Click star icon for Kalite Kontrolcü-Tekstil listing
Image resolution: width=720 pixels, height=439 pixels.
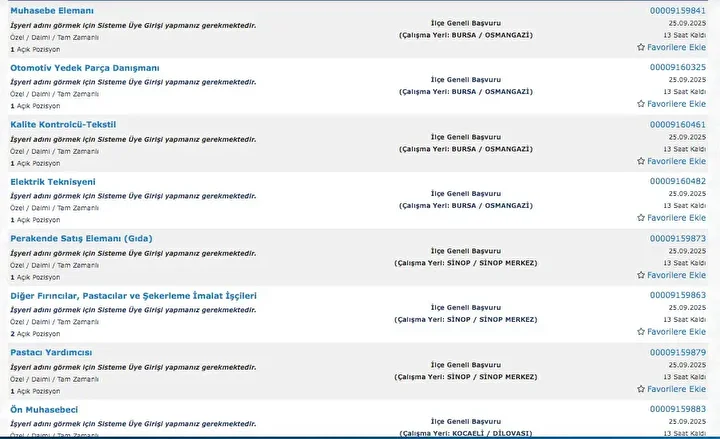[641, 161]
